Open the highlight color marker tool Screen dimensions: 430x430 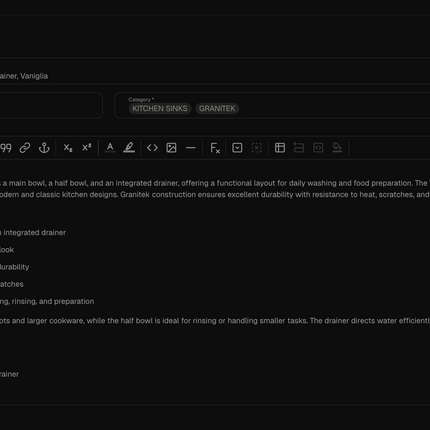pos(129,148)
